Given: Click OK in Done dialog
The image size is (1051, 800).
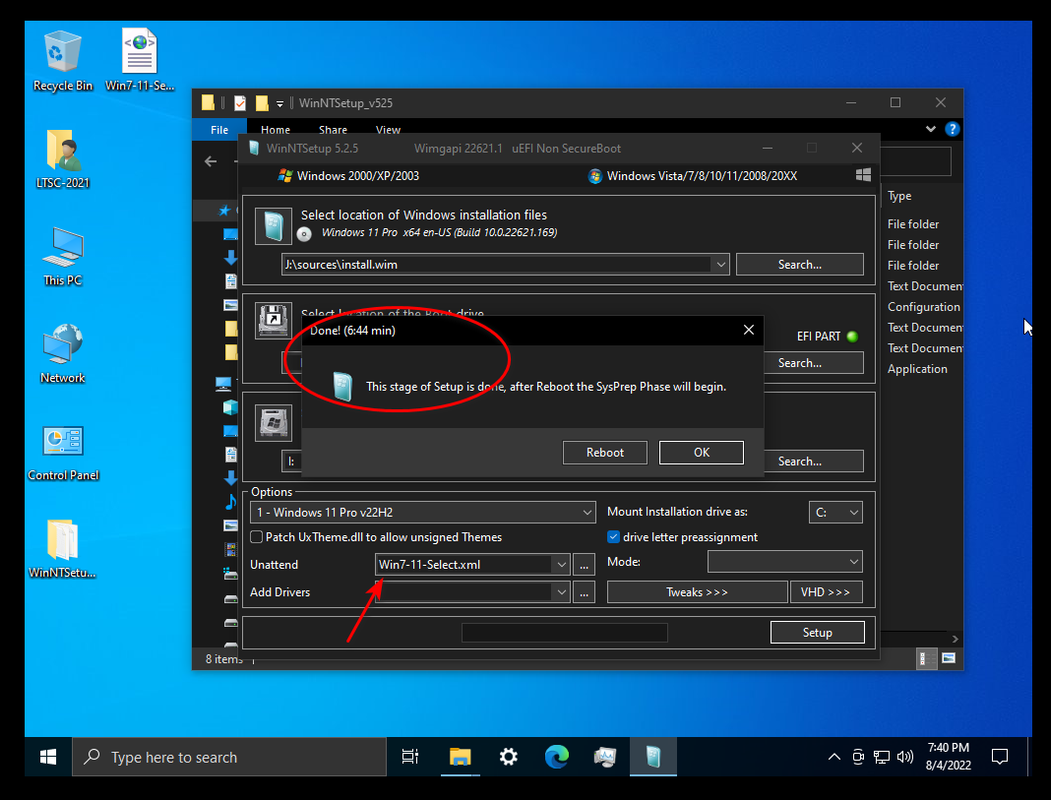Looking at the screenshot, I should (x=701, y=452).
